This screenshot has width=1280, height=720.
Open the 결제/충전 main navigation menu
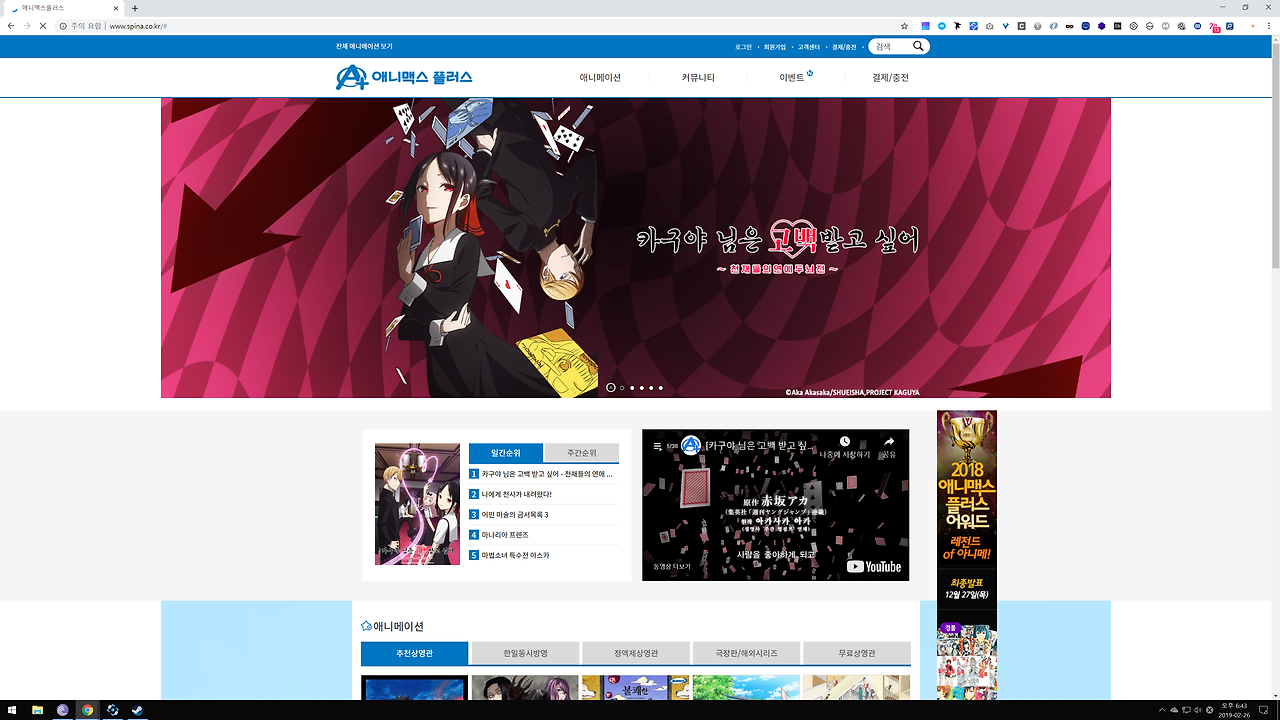[890, 77]
